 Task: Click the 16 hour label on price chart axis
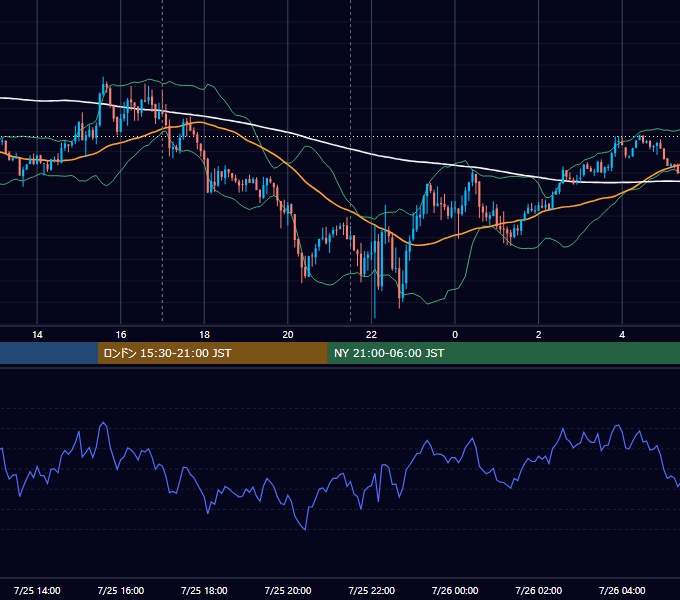click(121, 335)
